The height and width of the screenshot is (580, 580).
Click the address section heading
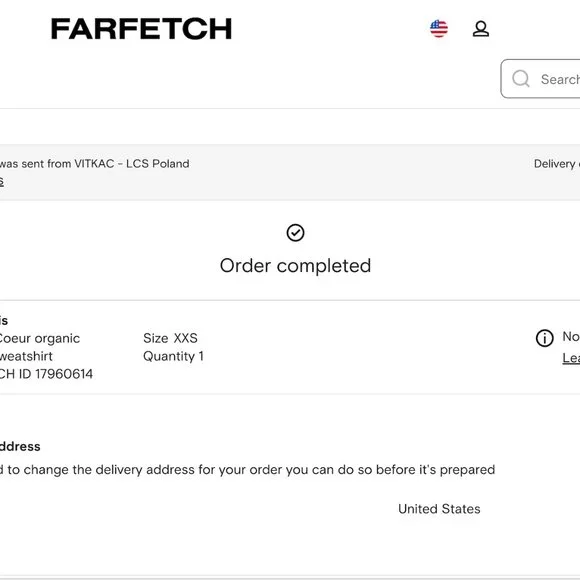[x=20, y=446]
